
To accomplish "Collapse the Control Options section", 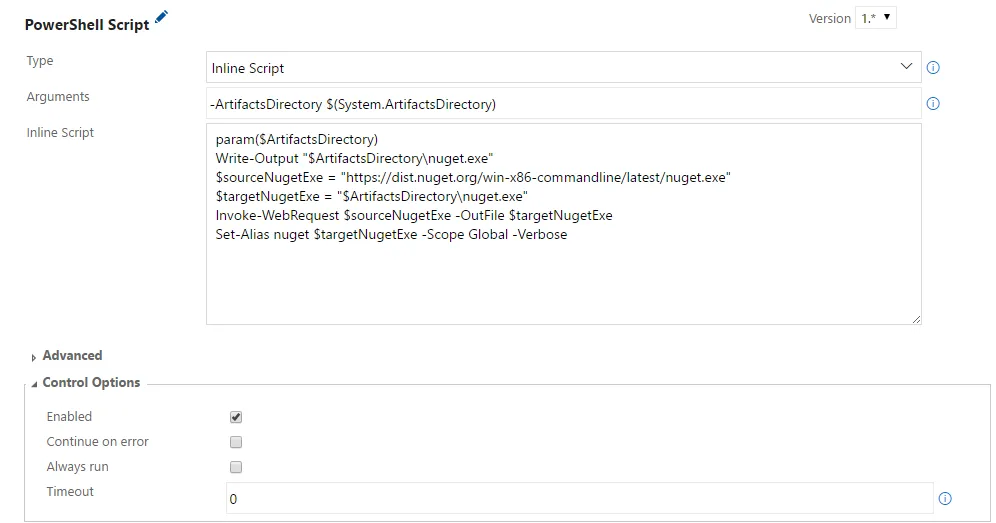I will pyautogui.click(x=90, y=383).
